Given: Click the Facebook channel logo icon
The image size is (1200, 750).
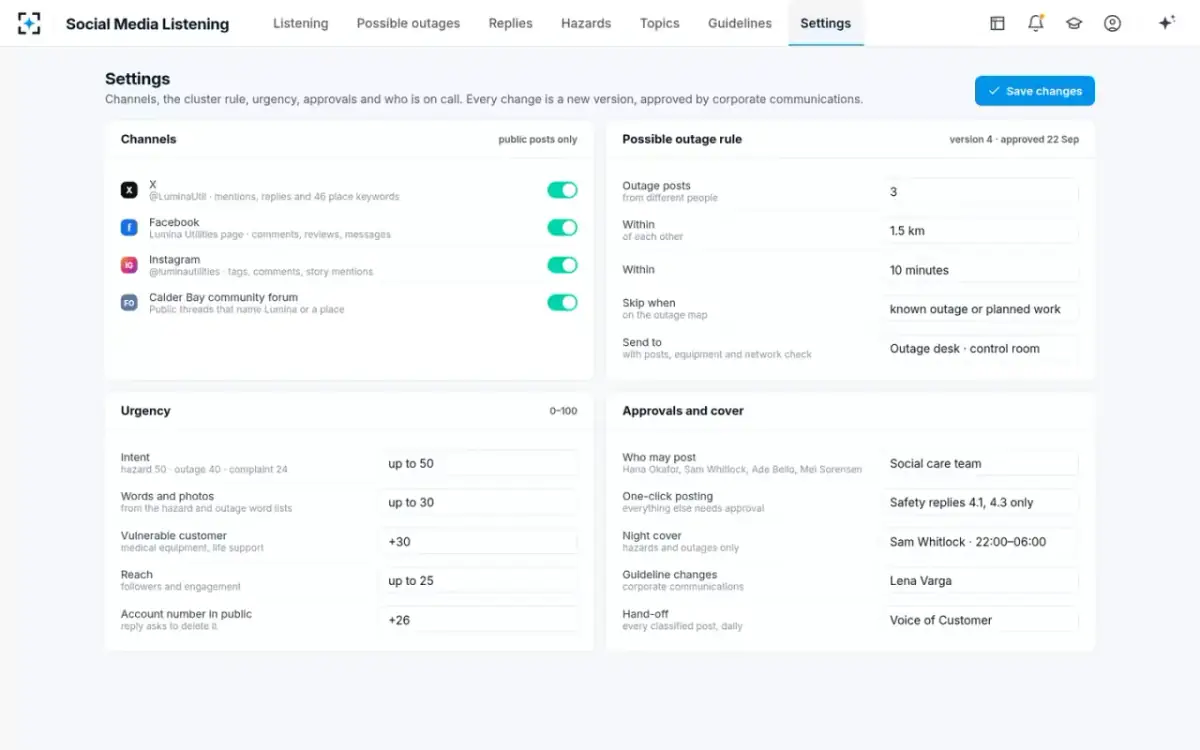Looking at the screenshot, I should click(129, 228).
